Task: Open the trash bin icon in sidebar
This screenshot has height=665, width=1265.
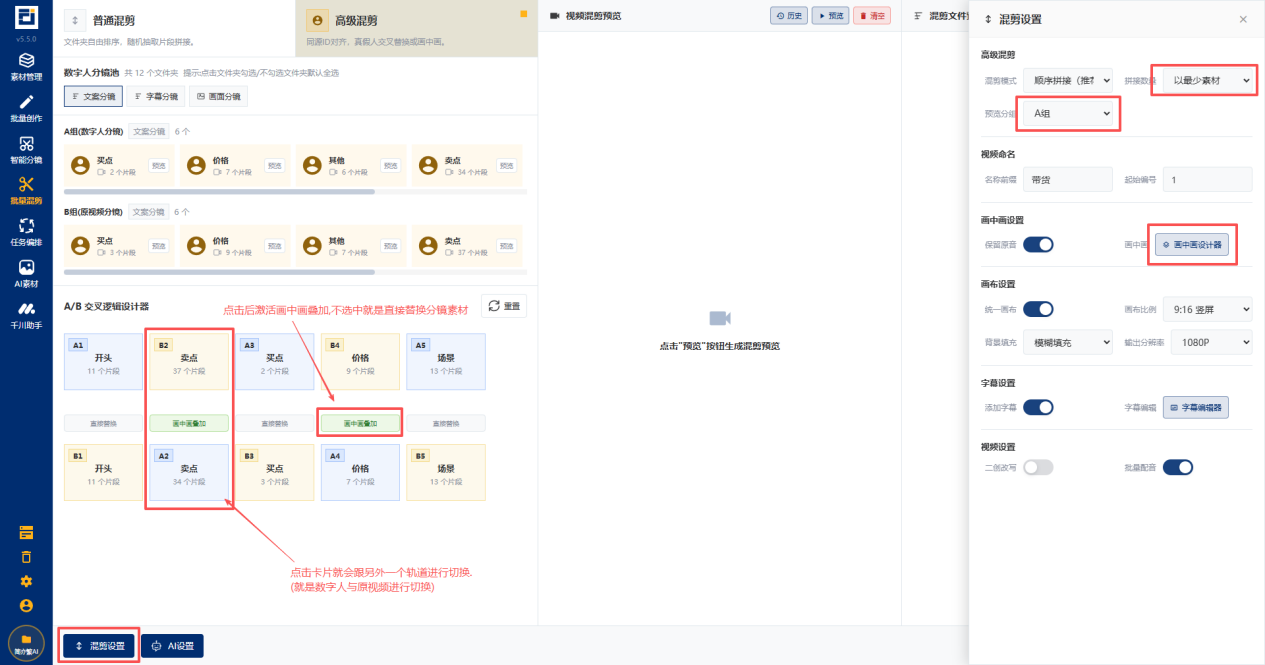Action: coord(26,557)
